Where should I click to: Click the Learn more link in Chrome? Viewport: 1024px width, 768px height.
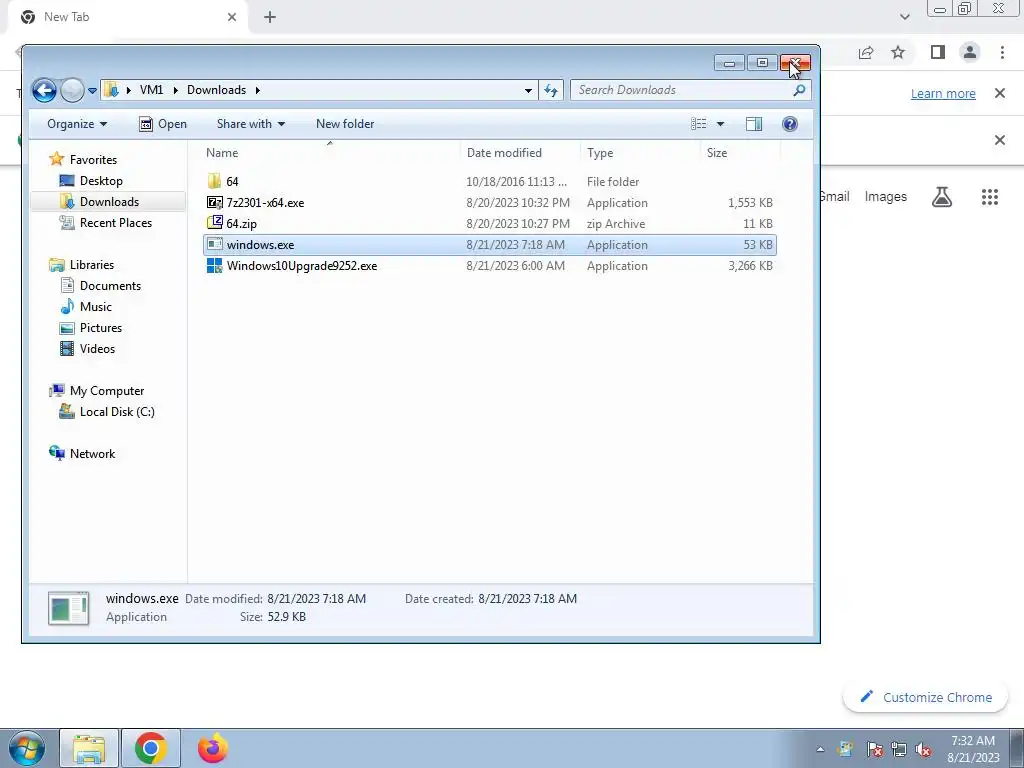pyautogui.click(x=943, y=93)
